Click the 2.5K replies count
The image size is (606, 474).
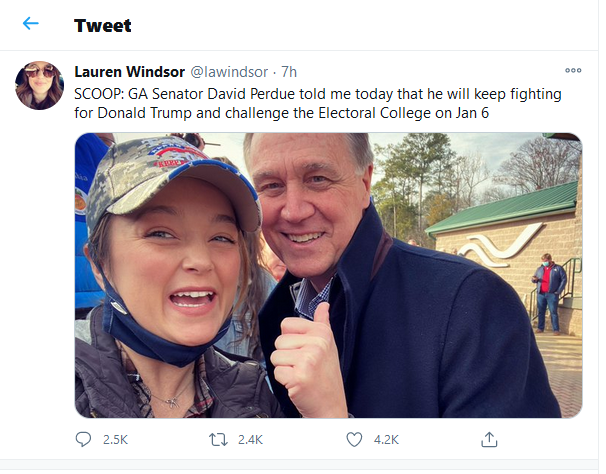point(117,439)
